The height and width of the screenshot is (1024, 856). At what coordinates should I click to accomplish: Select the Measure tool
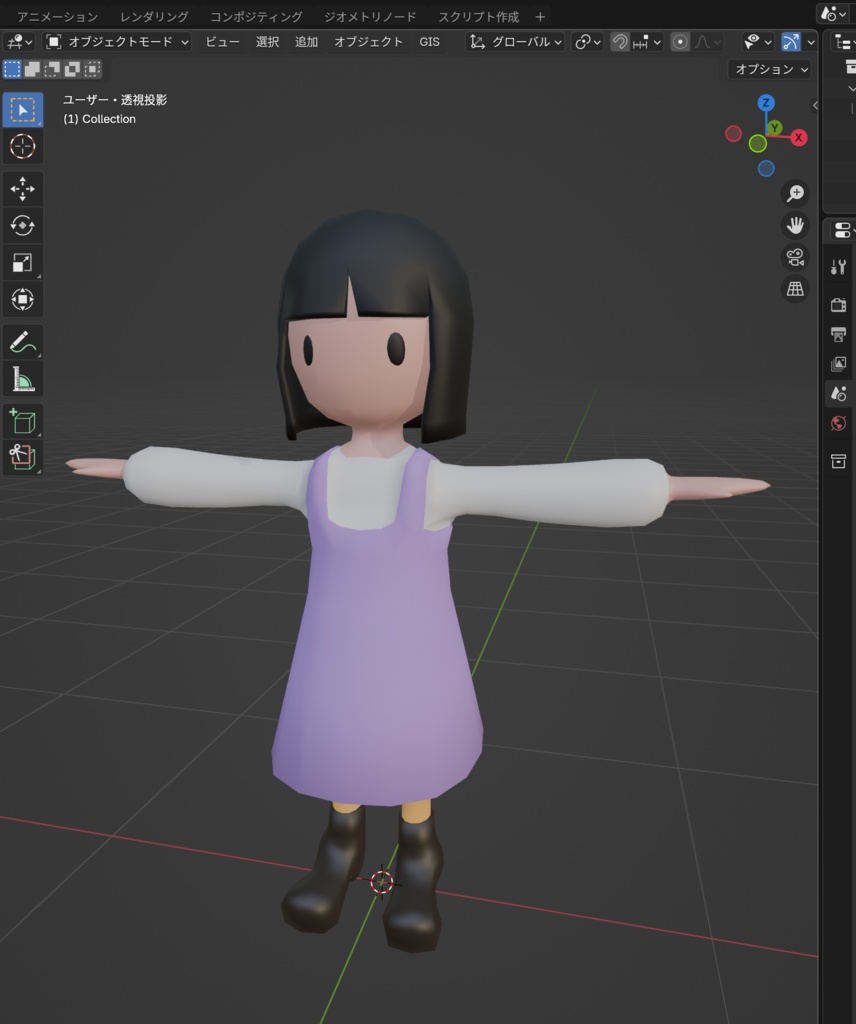(22, 378)
